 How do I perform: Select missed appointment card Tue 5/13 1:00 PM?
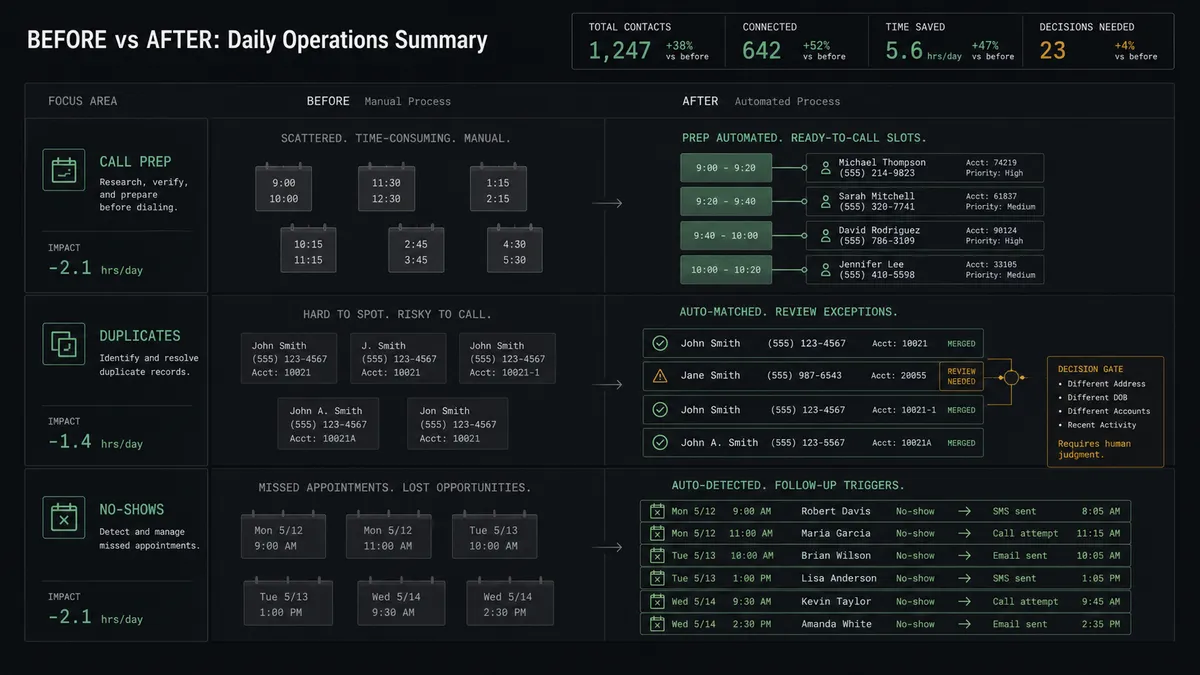click(x=288, y=602)
